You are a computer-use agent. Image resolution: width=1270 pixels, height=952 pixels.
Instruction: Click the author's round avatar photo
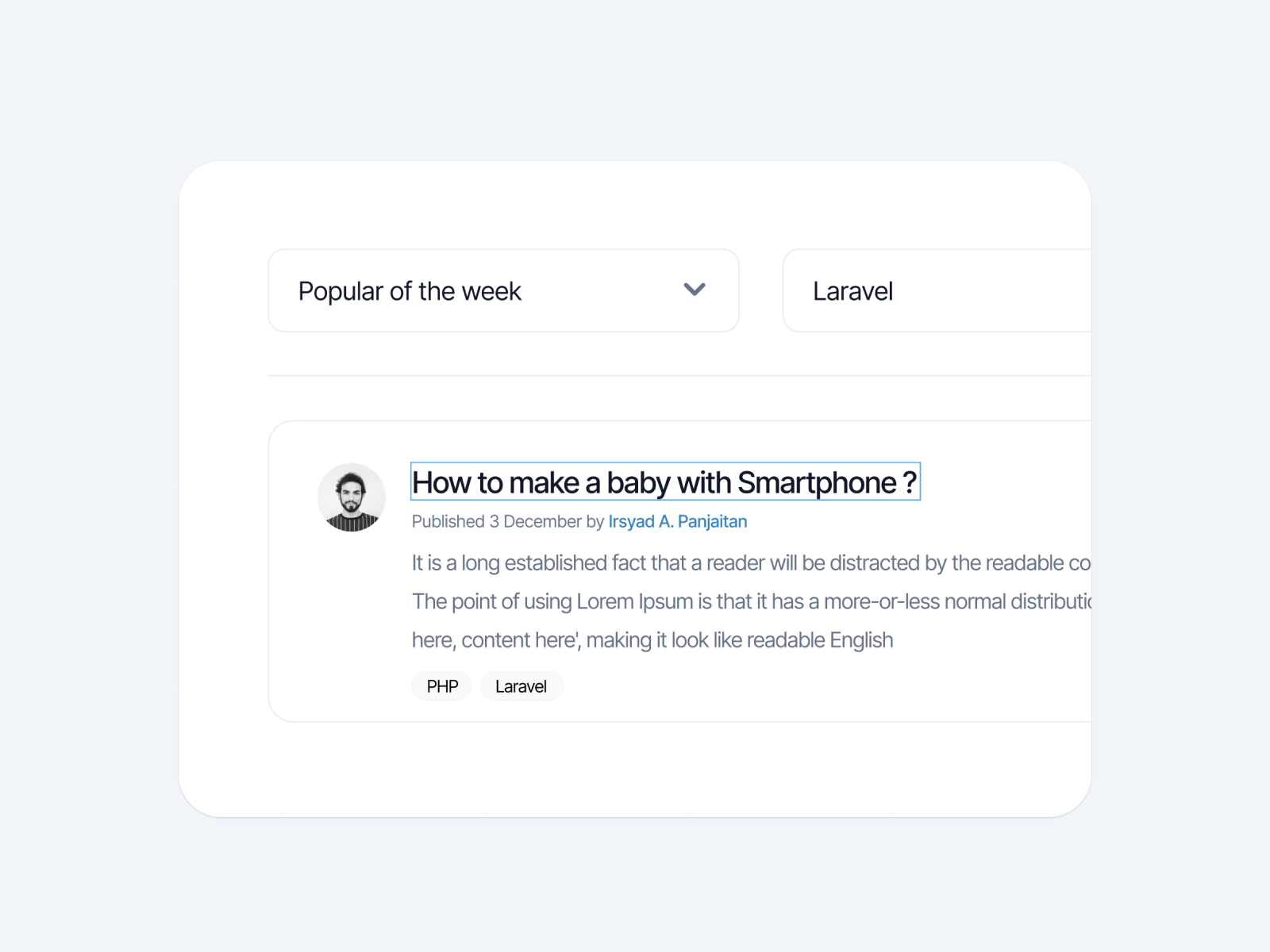[x=352, y=497]
